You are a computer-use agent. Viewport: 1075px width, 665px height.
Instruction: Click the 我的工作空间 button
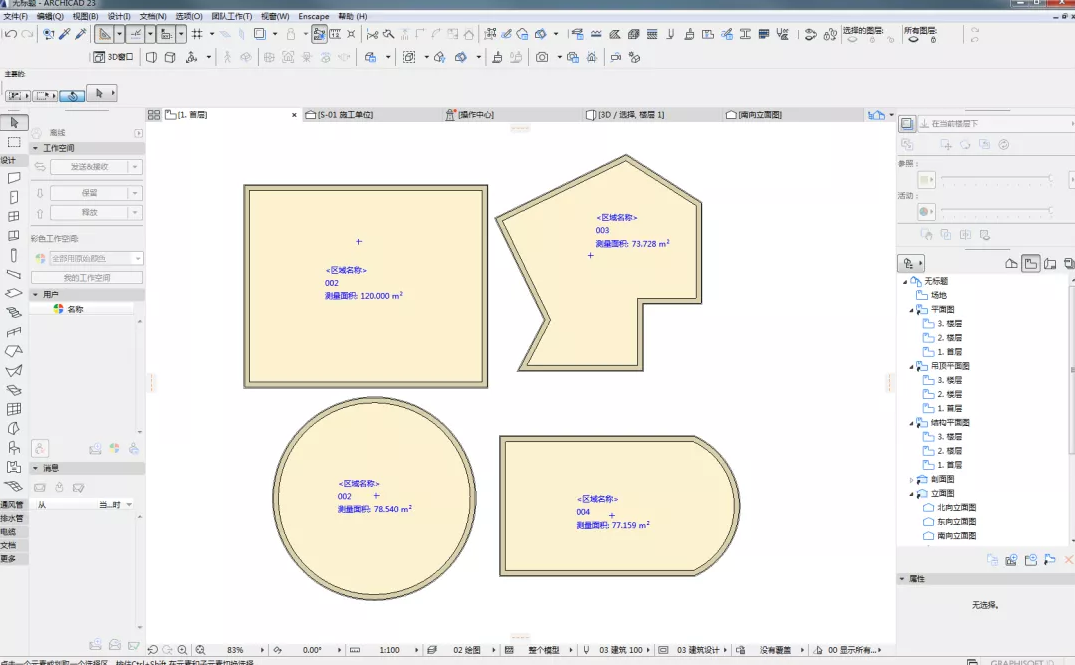coord(86,278)
